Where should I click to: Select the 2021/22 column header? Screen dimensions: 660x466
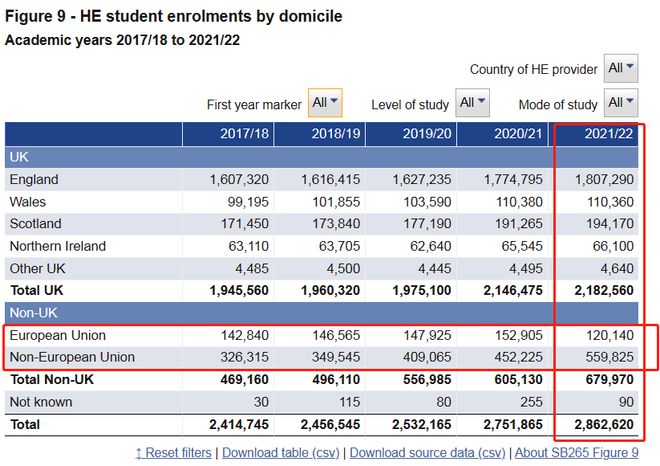click(593, 134)
